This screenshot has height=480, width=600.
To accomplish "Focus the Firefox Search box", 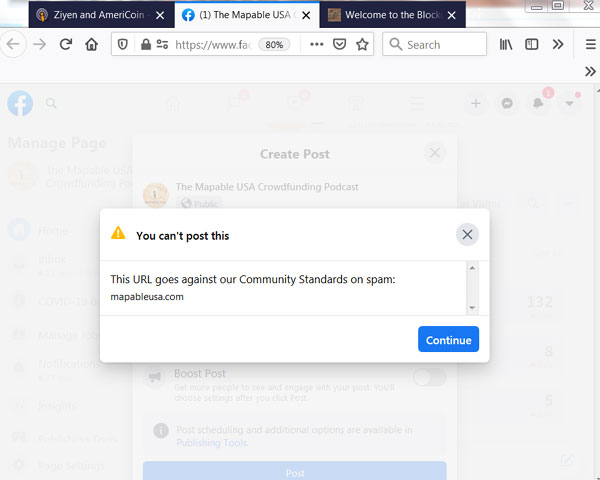I will point(434,44).
